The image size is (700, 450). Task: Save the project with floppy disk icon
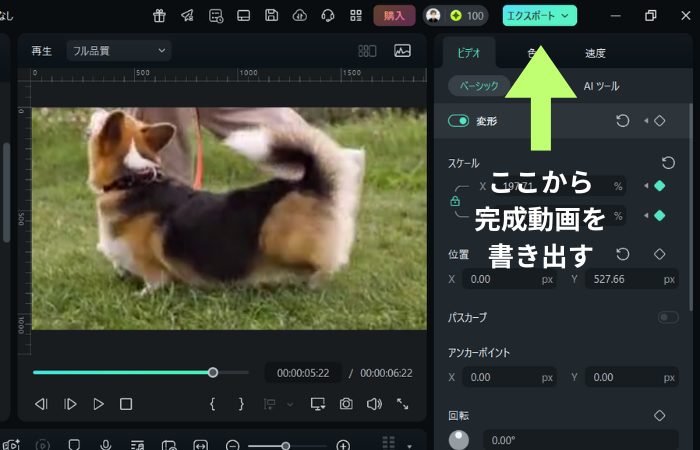(x=271, y=16)
